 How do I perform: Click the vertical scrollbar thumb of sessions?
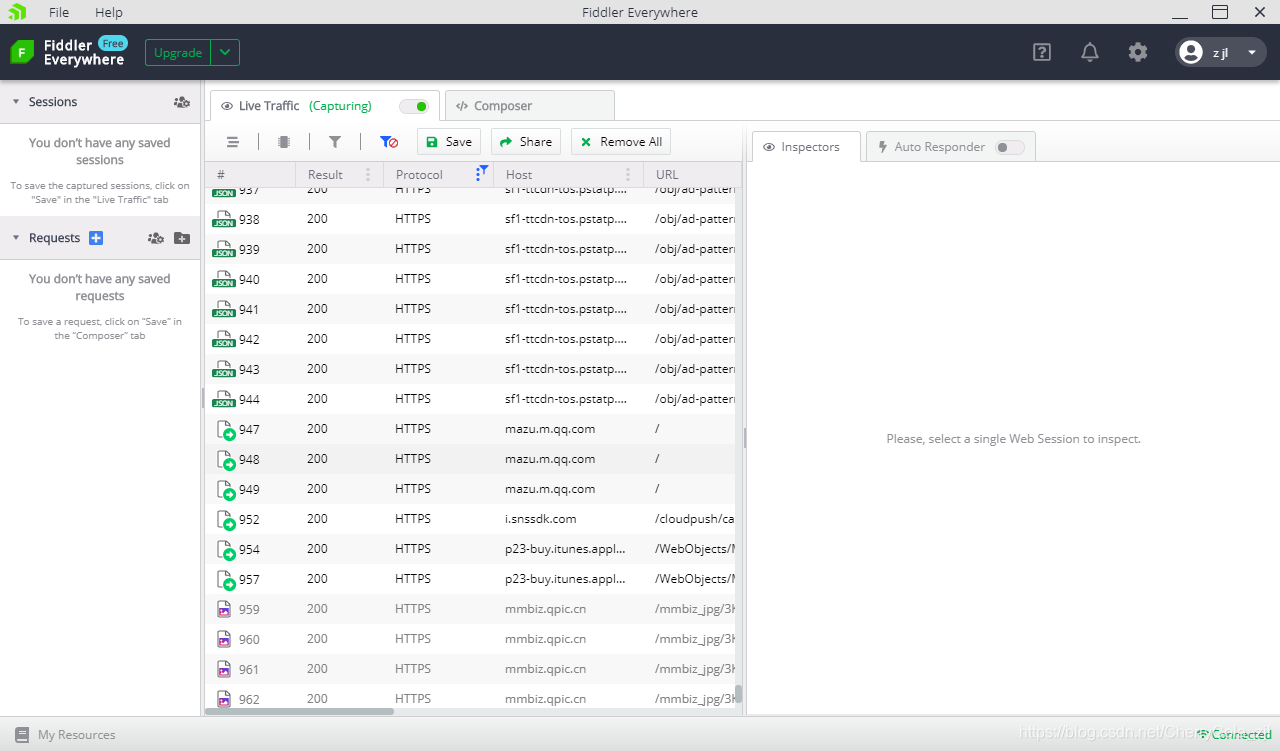(x=739, y=694)
